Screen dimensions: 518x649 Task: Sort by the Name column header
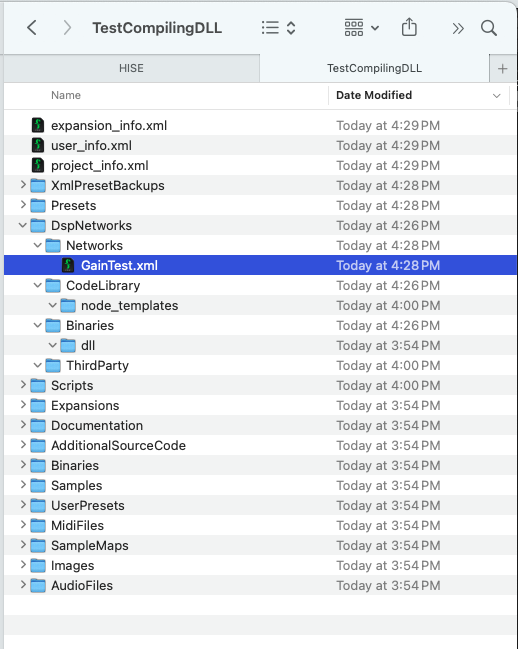[66, 95]
